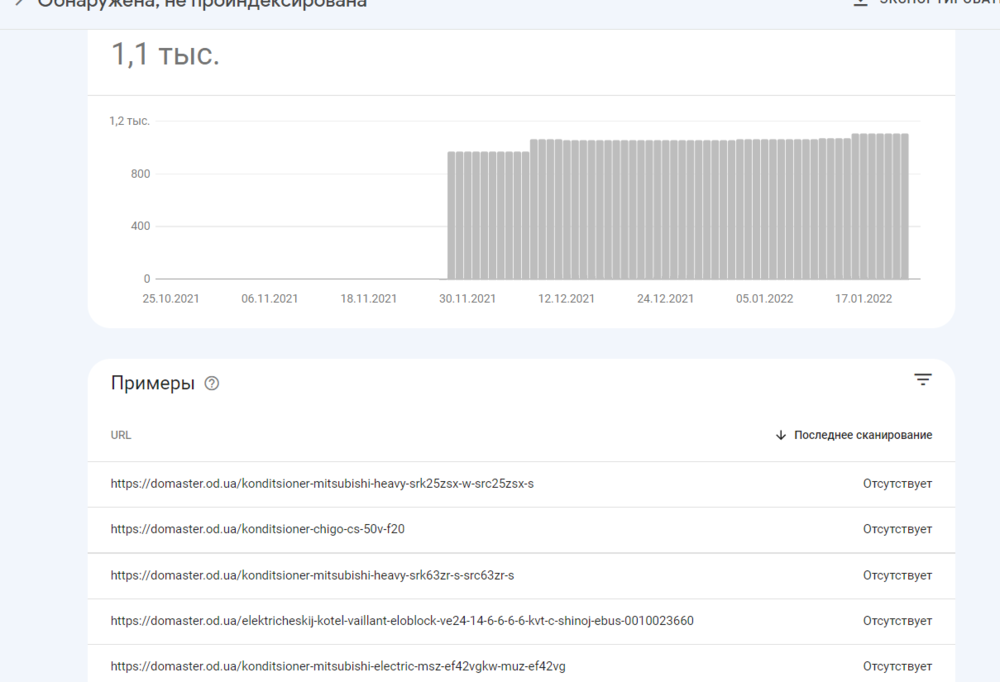Open the filter icon in the Примеры panel
1000x682 pixels.
coord(922,380)
